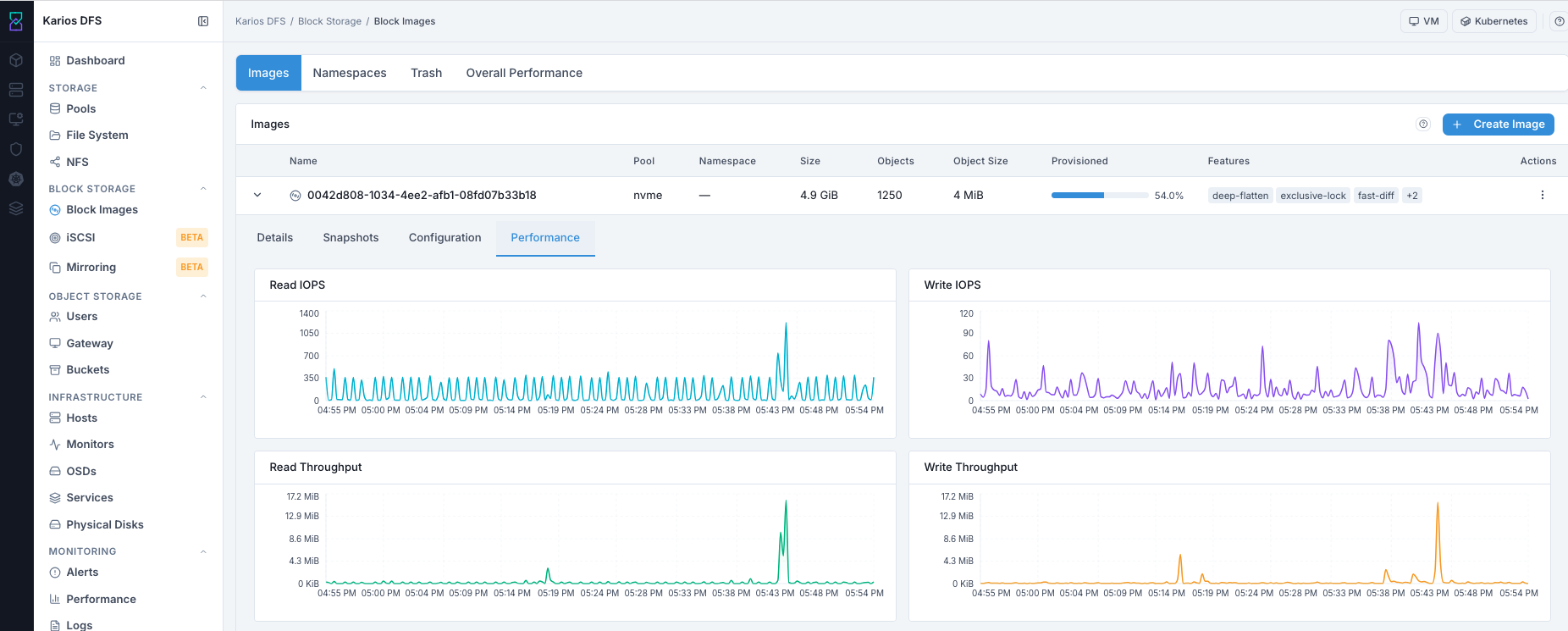Screen dimensions: 1568x631
Task: Click the image icon beside 0042d808 name
Action: [295, 196]
